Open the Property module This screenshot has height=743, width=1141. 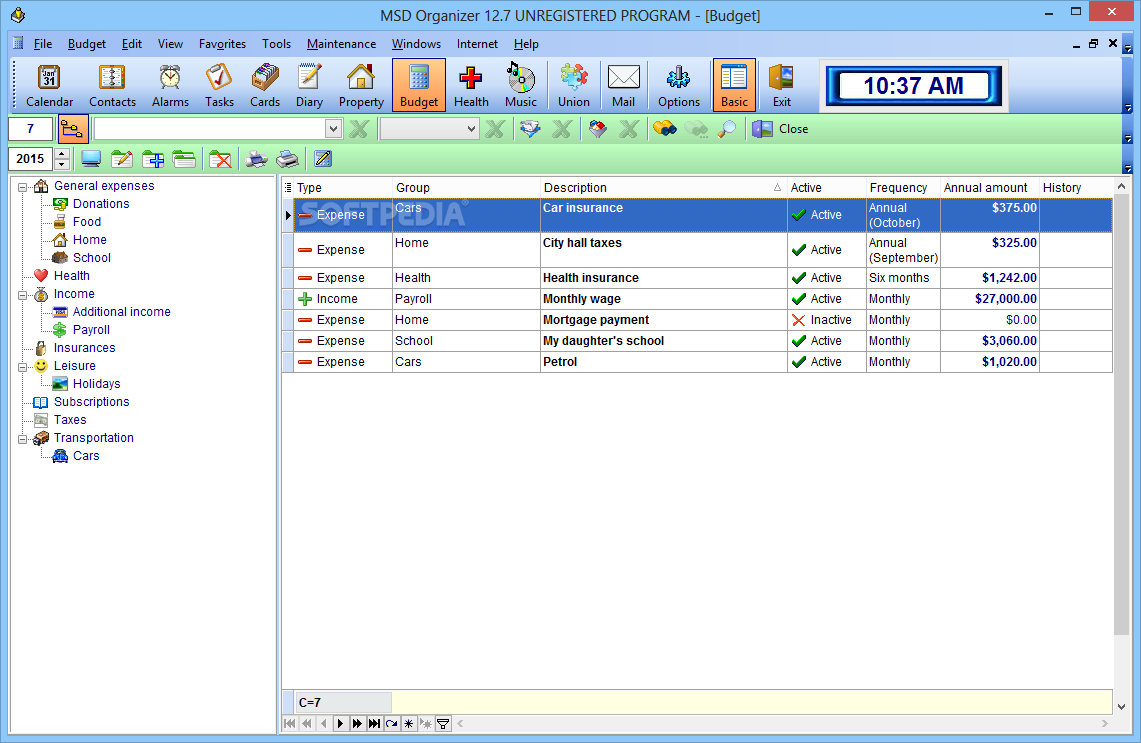pyautogui.click(x=361, y=85)
